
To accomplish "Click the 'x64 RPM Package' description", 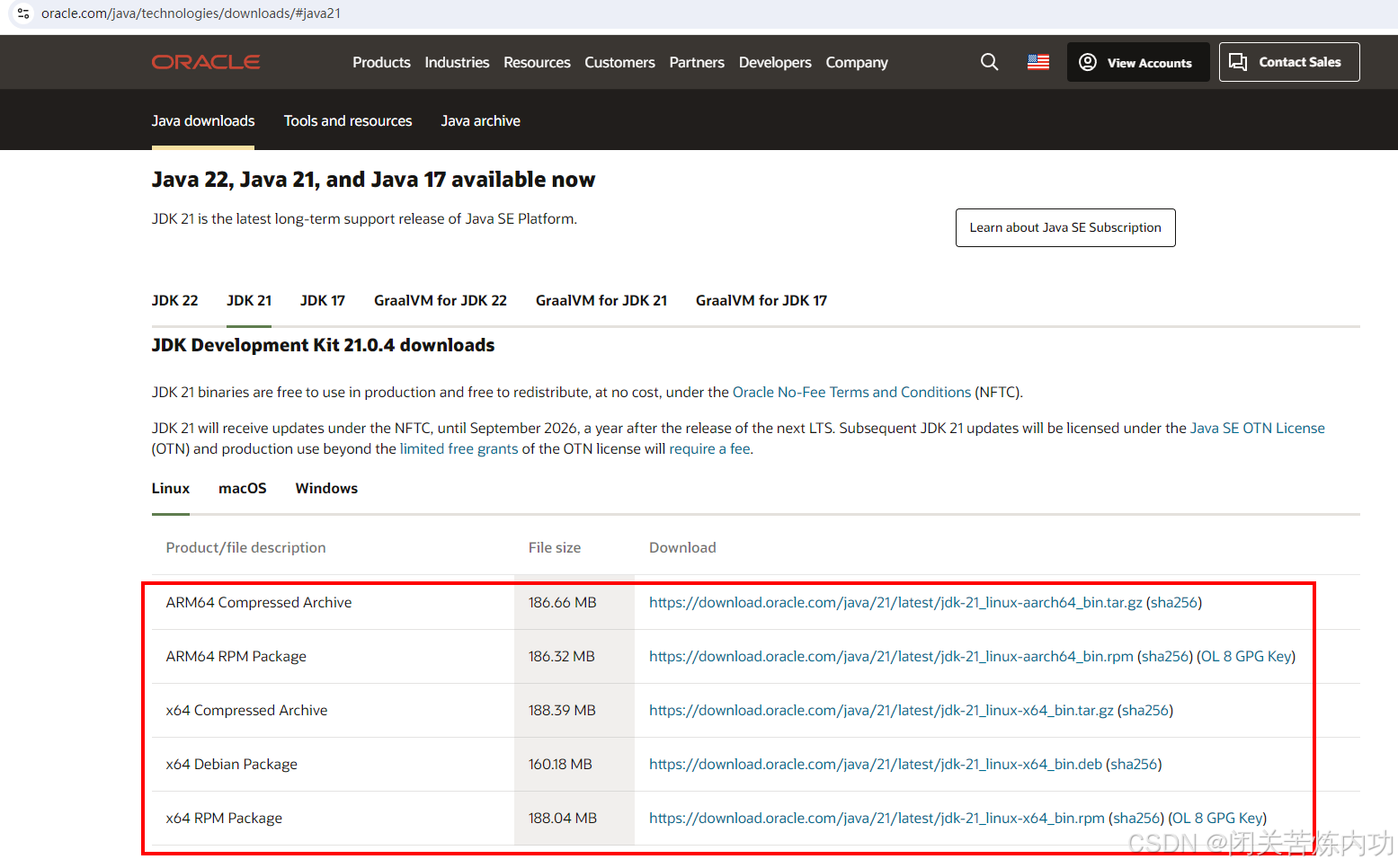I will click(x=224, y=818).
